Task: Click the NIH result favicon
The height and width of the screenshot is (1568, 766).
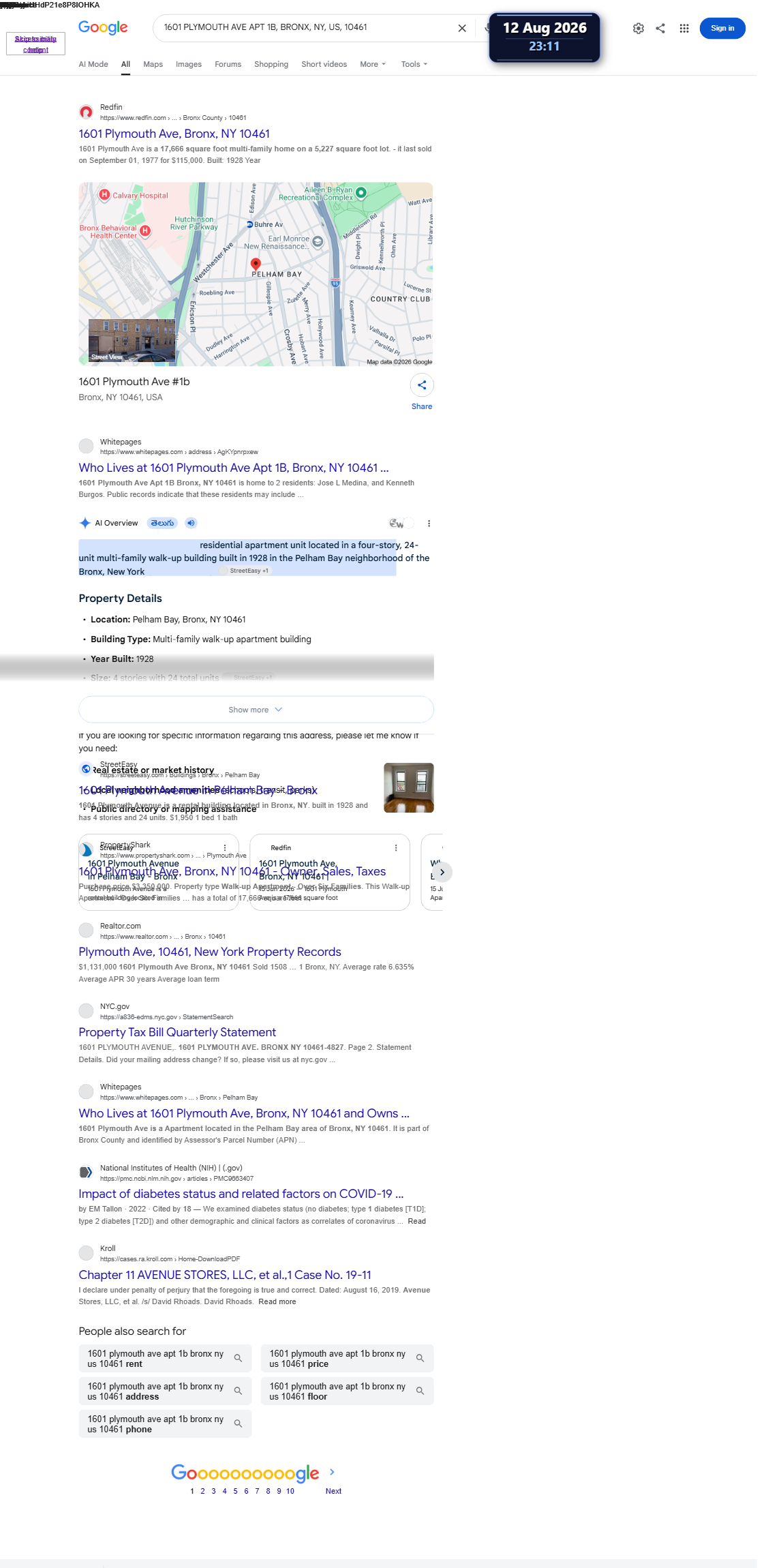Action: (x=86, y=1173)
